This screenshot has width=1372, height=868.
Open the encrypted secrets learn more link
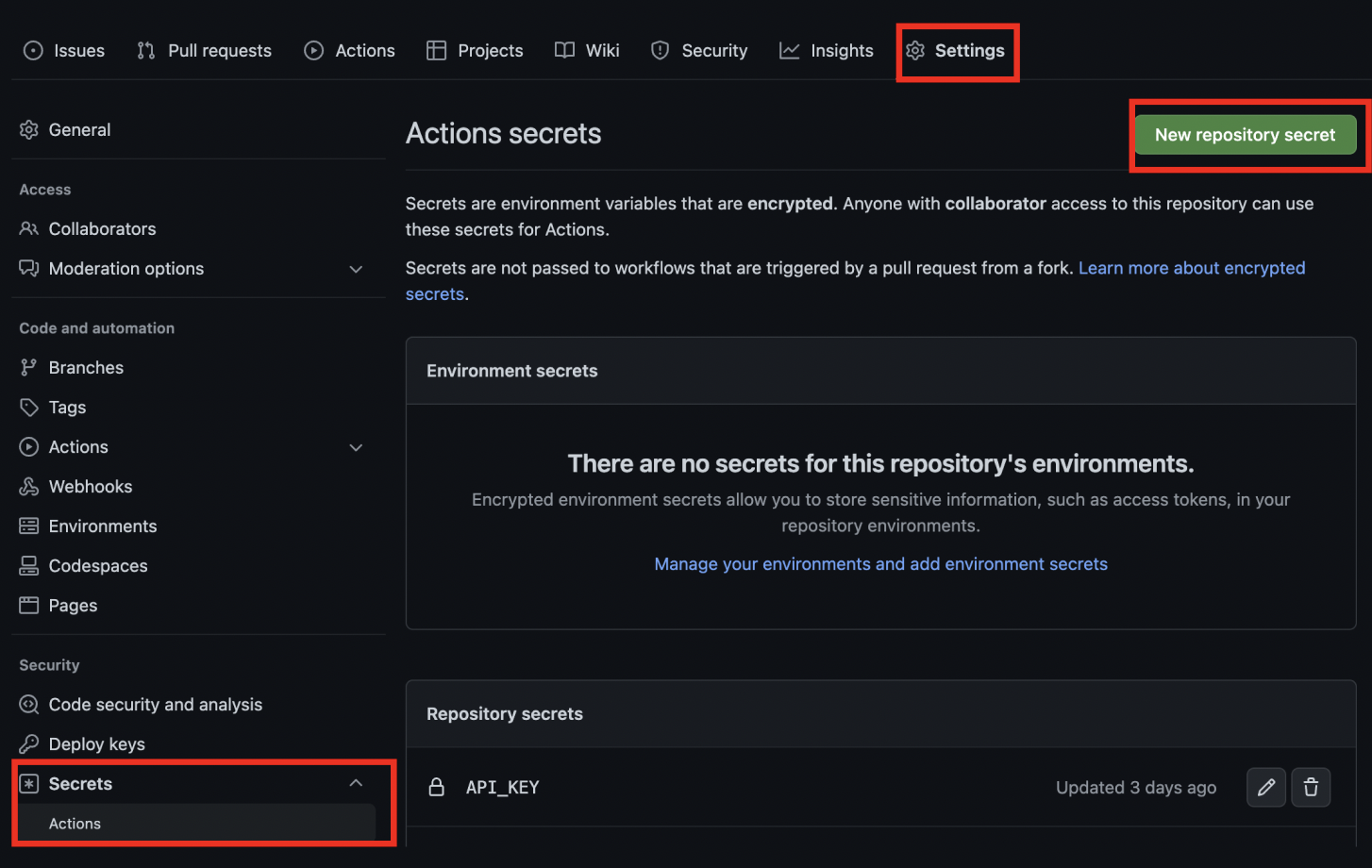coord(1191,268)
